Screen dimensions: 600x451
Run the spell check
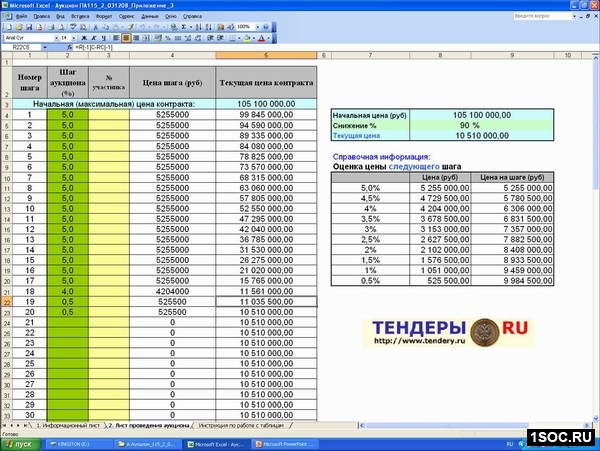[x=73, y=27]
